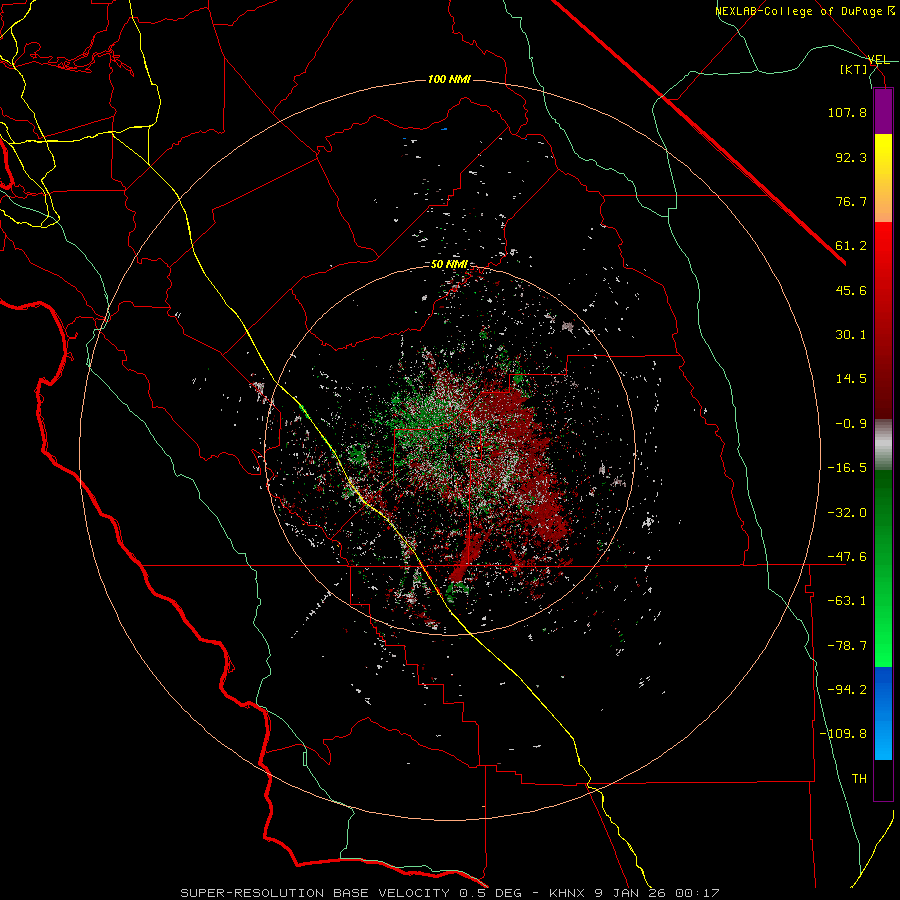This screenshot has width=900, height=900.
Task: Click the NEXLAB-College of DuPage credit text
Action: [x=804, y=11]
